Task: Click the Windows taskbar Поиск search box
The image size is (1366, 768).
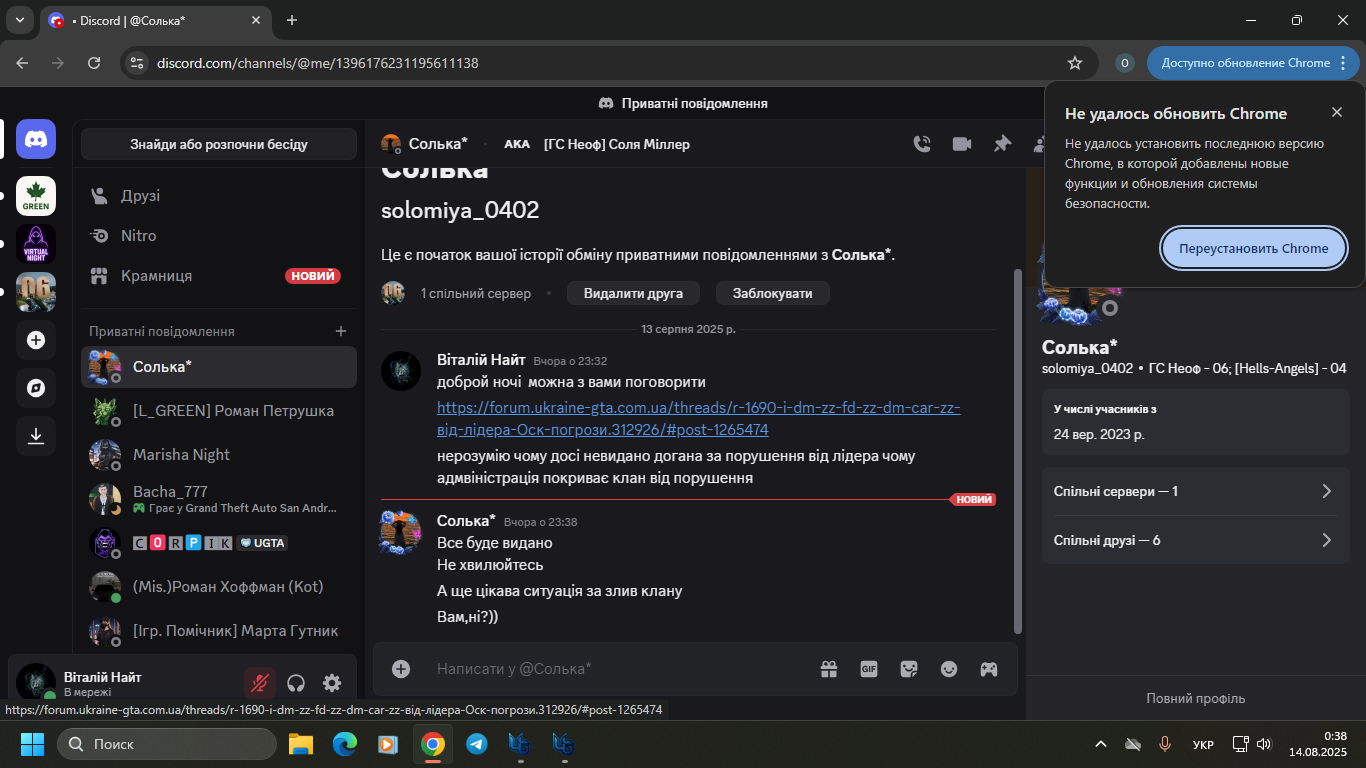Action: coord(167,744)
